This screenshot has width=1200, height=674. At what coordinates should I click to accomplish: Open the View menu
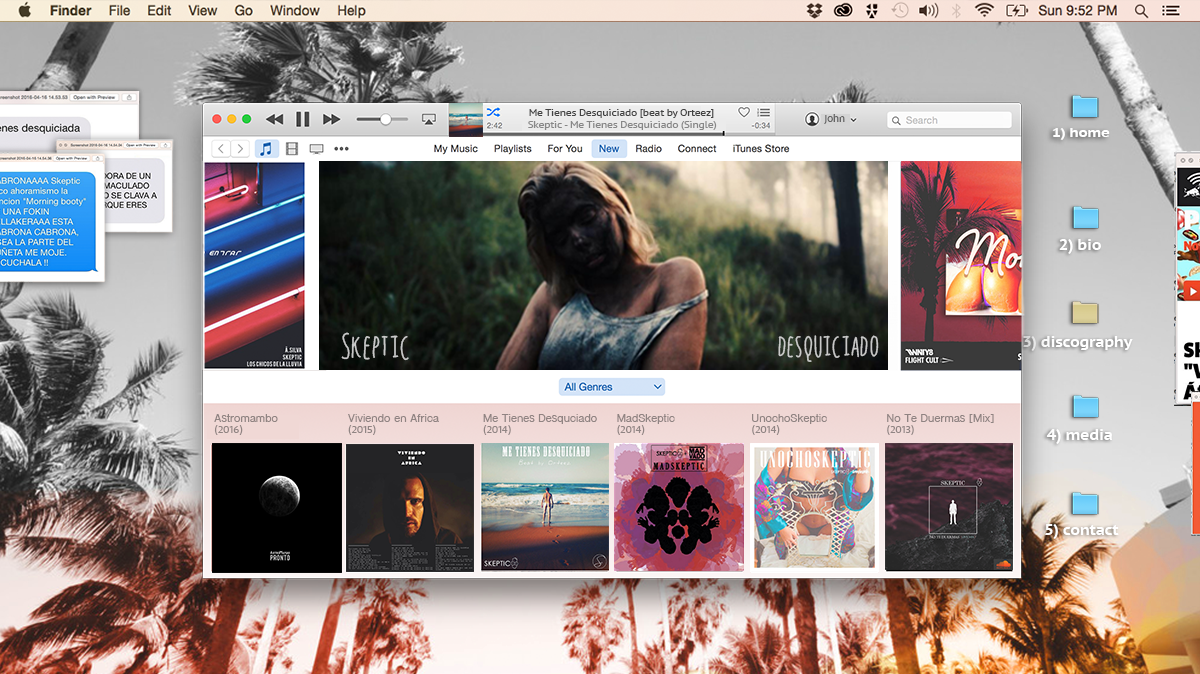click(x=202, y=10)
